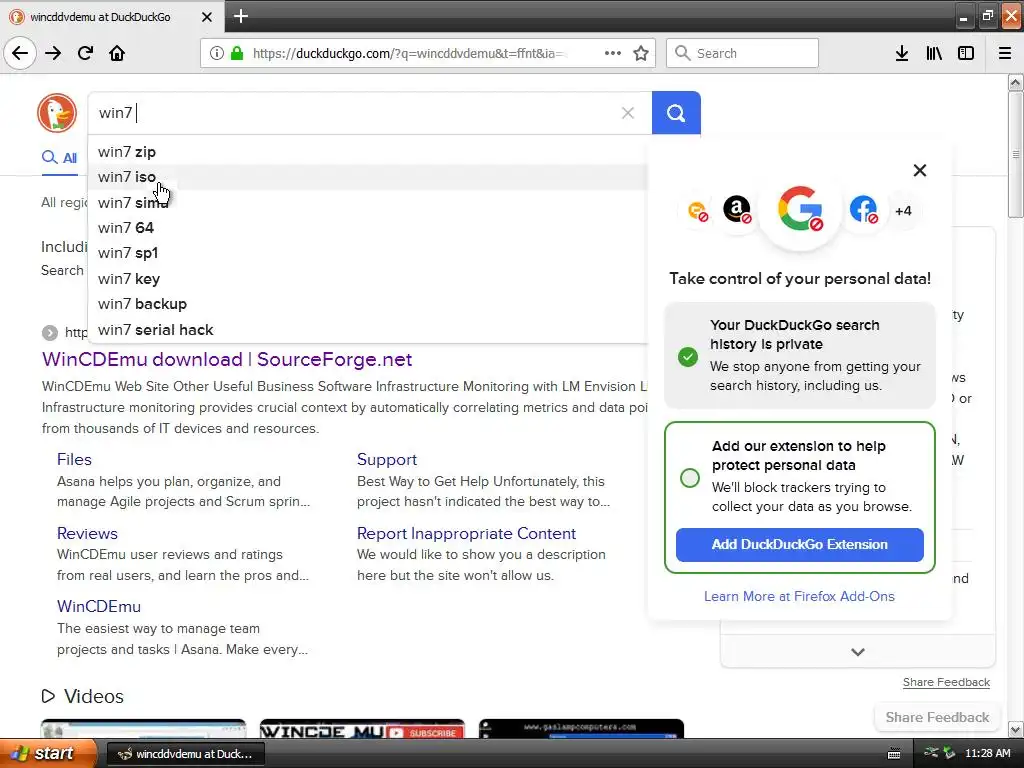Click the +4 more trackers badge
The image size is (1024, 768).
[x=903, y=211]
